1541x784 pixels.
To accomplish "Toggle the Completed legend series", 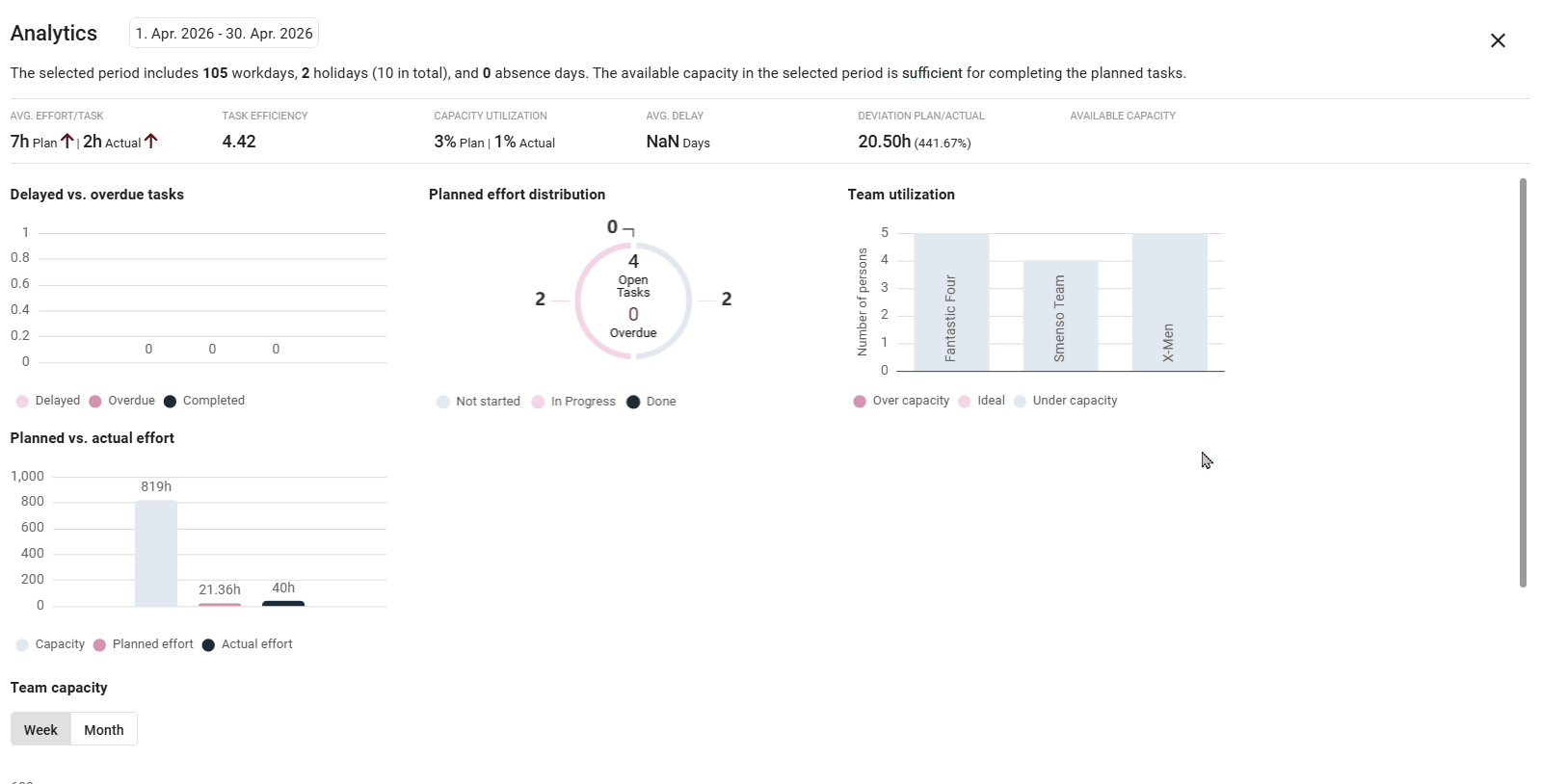I will [204, 401].
